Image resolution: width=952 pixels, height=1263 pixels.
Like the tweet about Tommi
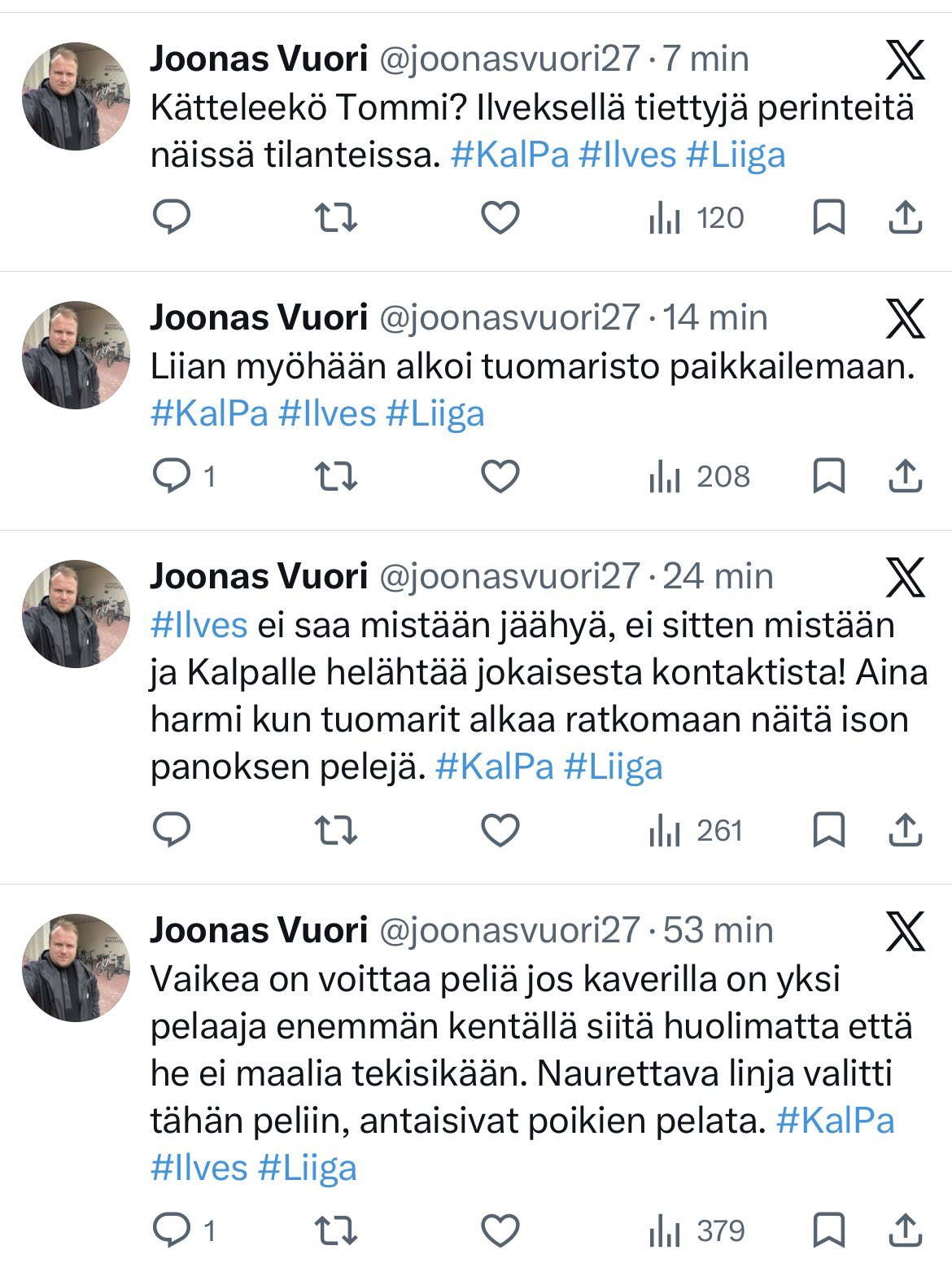(500, 217)
